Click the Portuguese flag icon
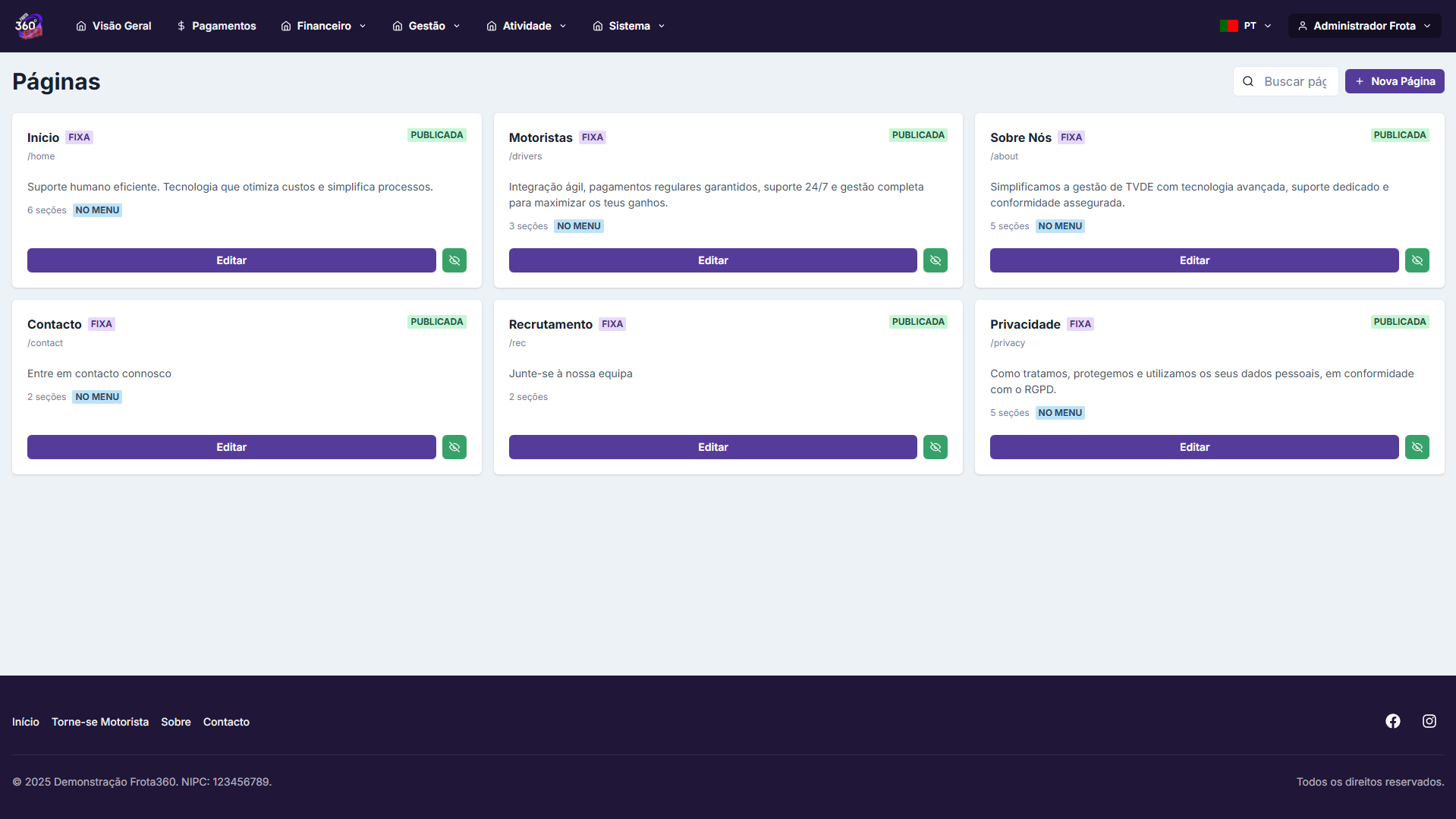 1228,26
